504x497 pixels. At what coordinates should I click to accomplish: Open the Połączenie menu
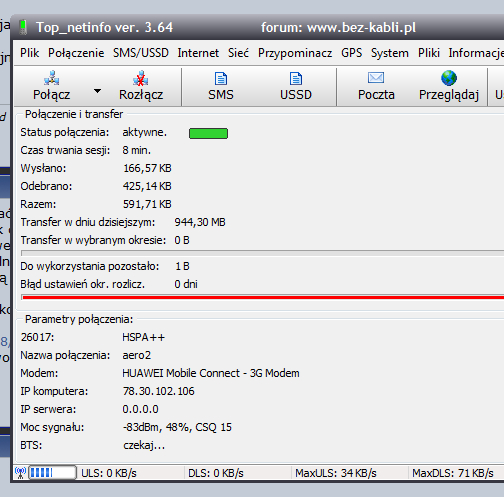click(x=76, y=53)
